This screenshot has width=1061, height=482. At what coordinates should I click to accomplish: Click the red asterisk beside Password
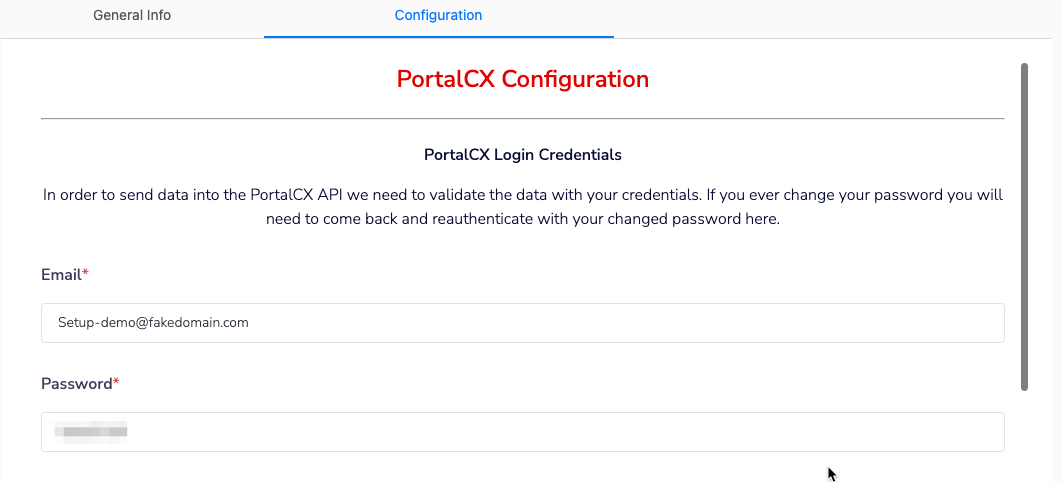[116, 382]
